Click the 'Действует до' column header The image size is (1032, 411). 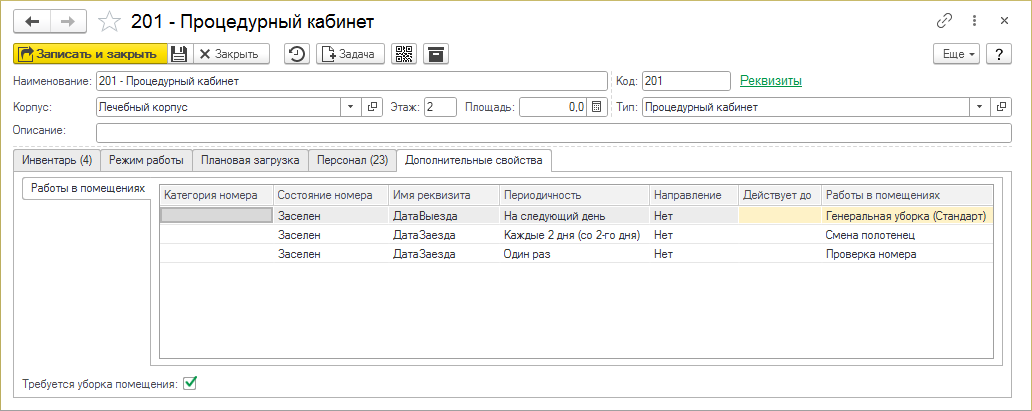[779, 195]
